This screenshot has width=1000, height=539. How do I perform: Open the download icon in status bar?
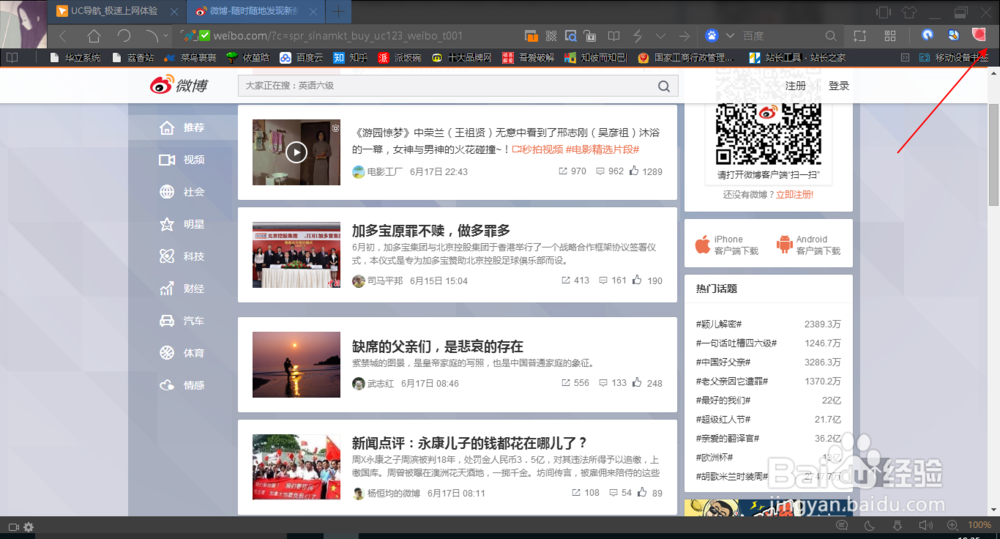[897, 526]
